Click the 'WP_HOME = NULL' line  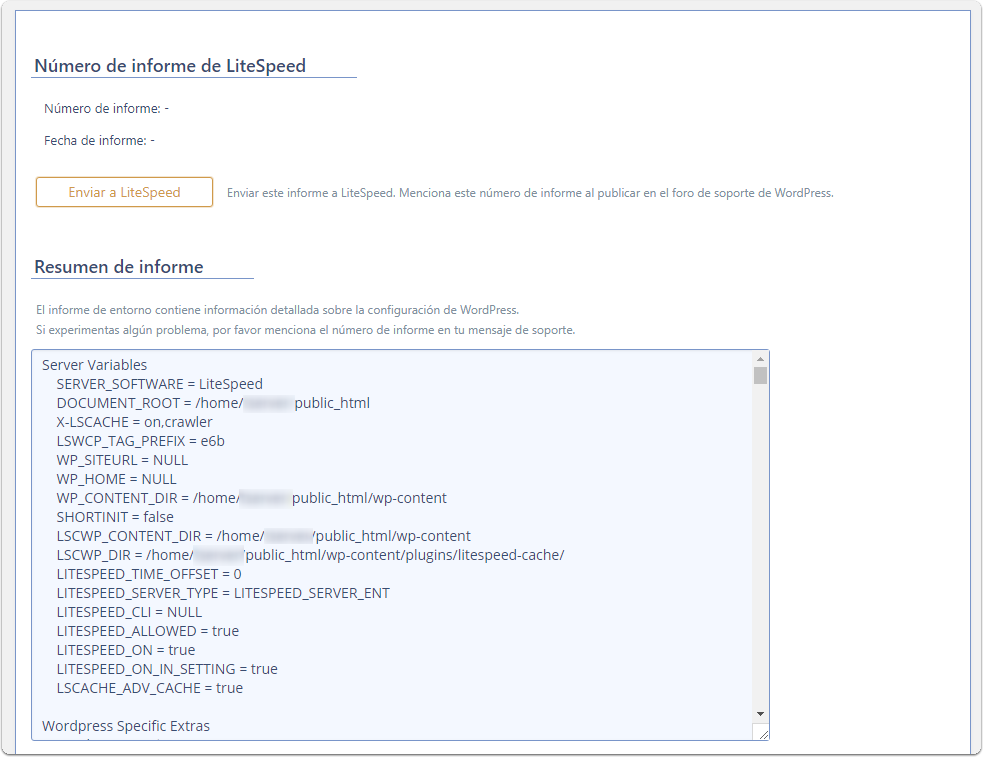point(117,479)
